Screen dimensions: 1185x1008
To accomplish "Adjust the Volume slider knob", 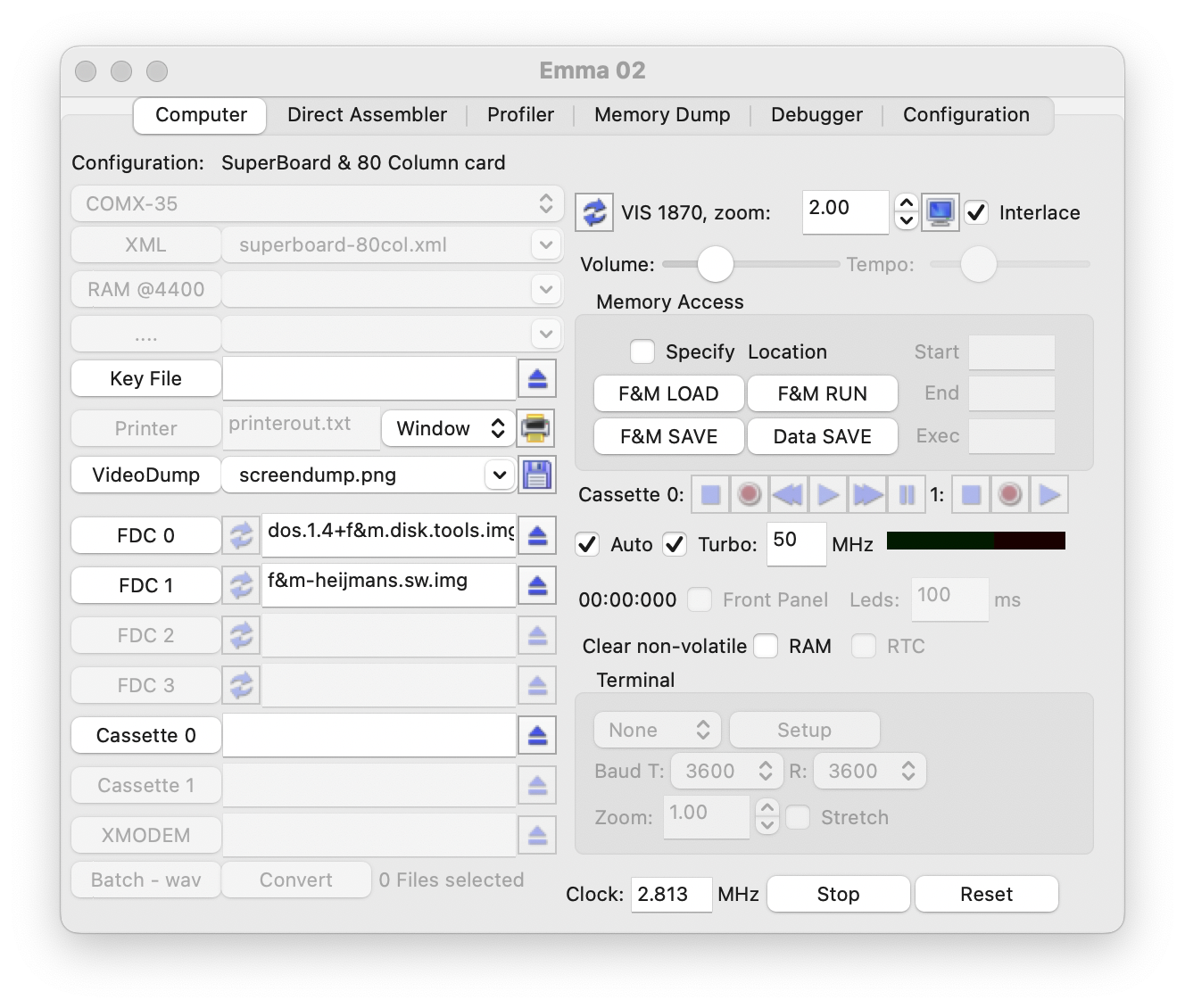I will point(715,264).
